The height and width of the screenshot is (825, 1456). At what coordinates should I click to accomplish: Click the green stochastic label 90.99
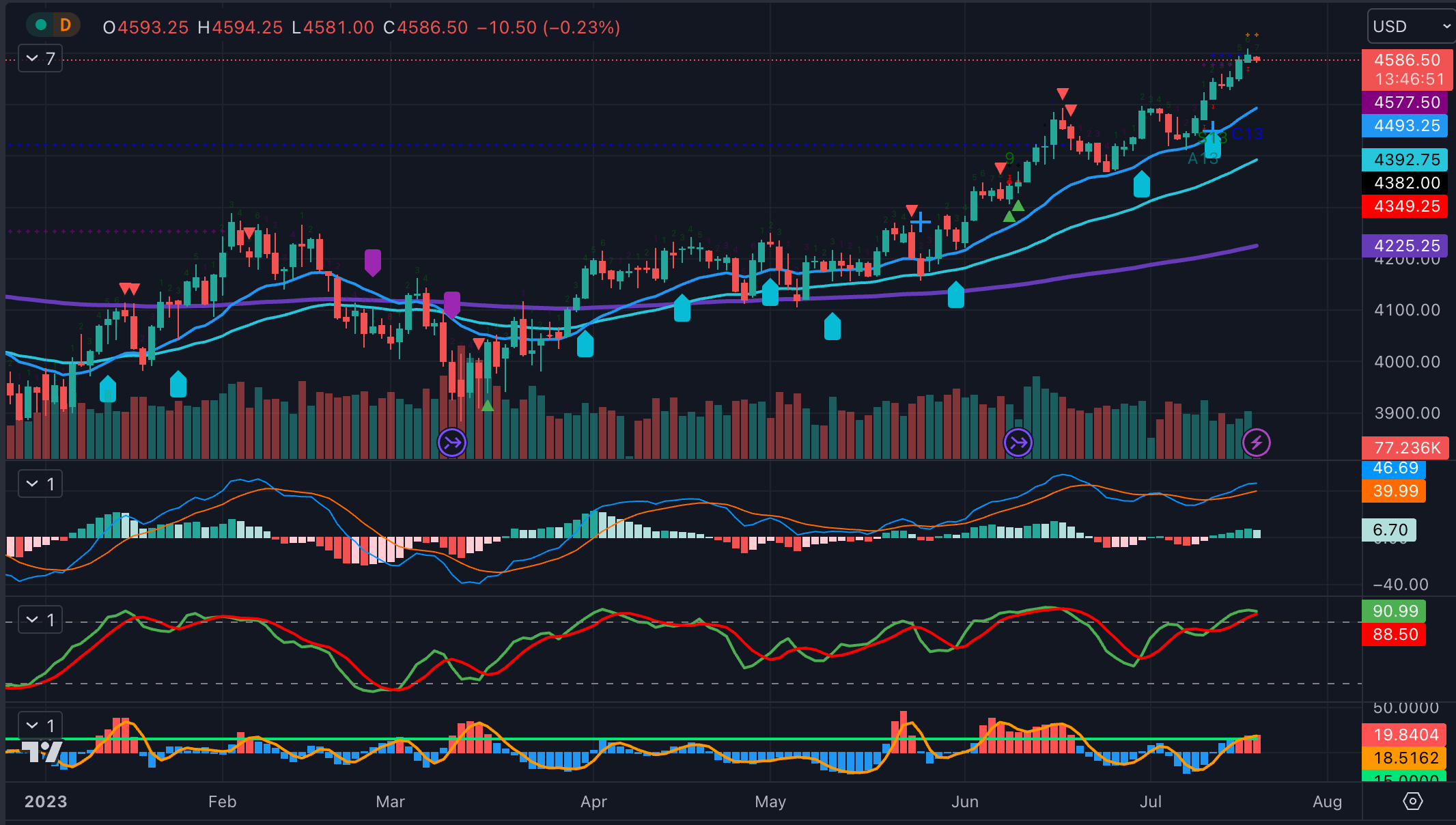[x=1395, y=611]
